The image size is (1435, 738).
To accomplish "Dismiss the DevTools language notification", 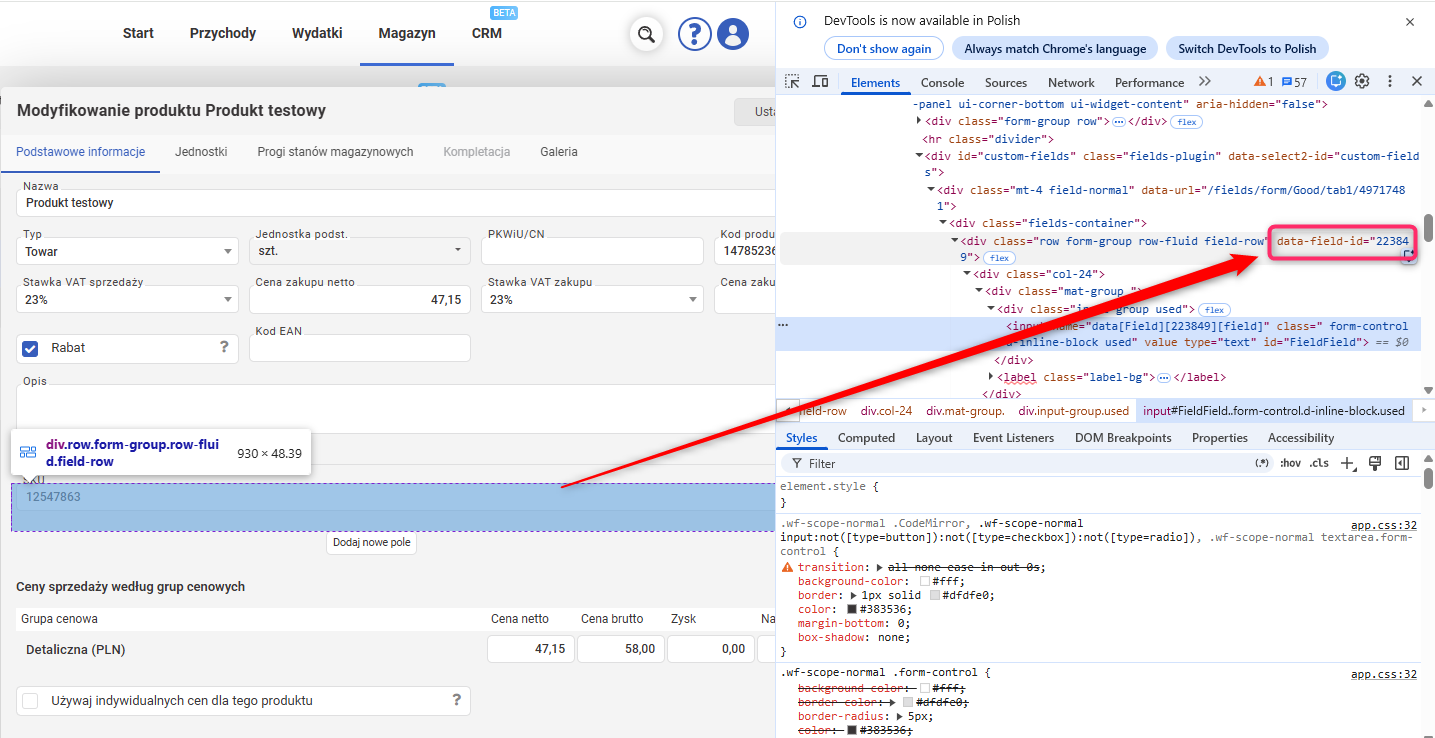I will (x=1410, y=21).
